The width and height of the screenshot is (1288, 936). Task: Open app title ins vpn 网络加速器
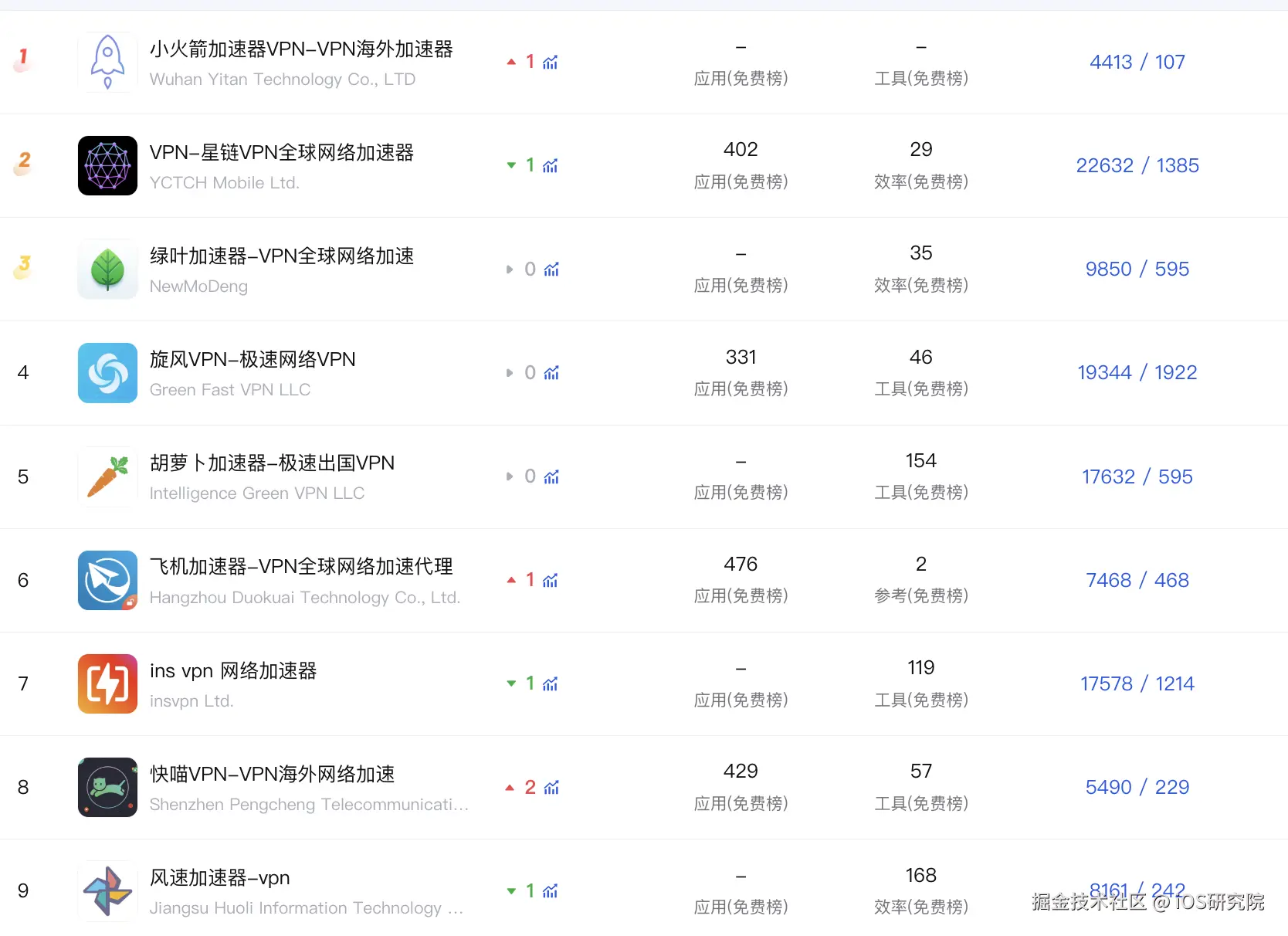pyautogui.click(x=233, y=670)
